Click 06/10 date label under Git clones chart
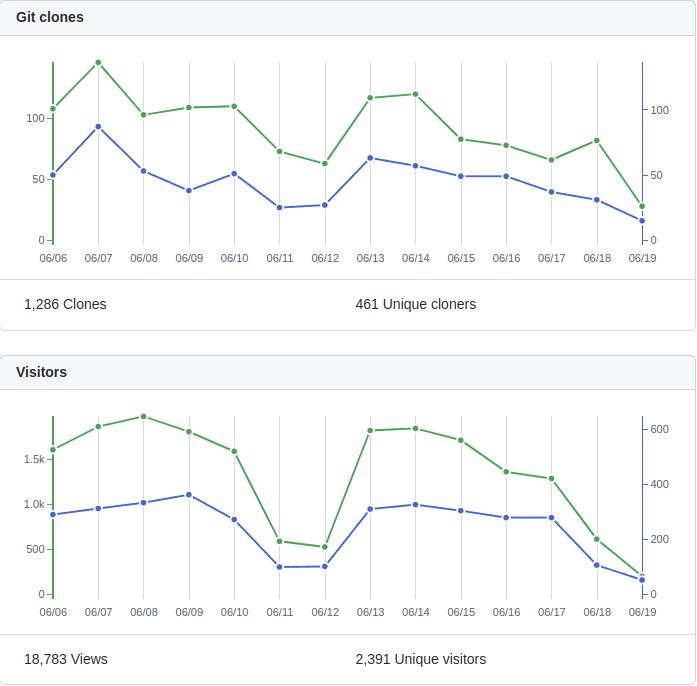The image size is (697, 686). click(x=234, y=258)
